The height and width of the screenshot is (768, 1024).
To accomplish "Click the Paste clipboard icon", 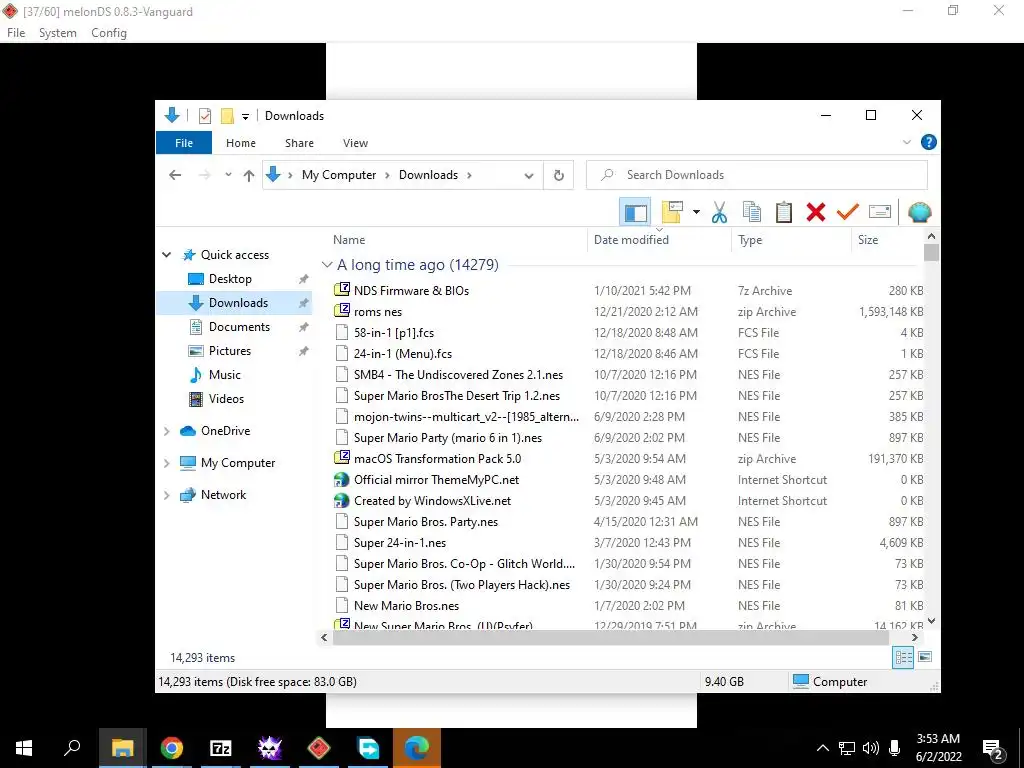I will 784,212.
